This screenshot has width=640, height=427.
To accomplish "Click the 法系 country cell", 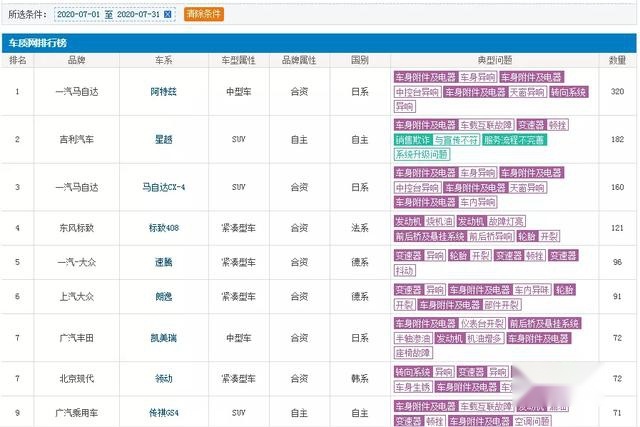I will (x=360, y=228).
